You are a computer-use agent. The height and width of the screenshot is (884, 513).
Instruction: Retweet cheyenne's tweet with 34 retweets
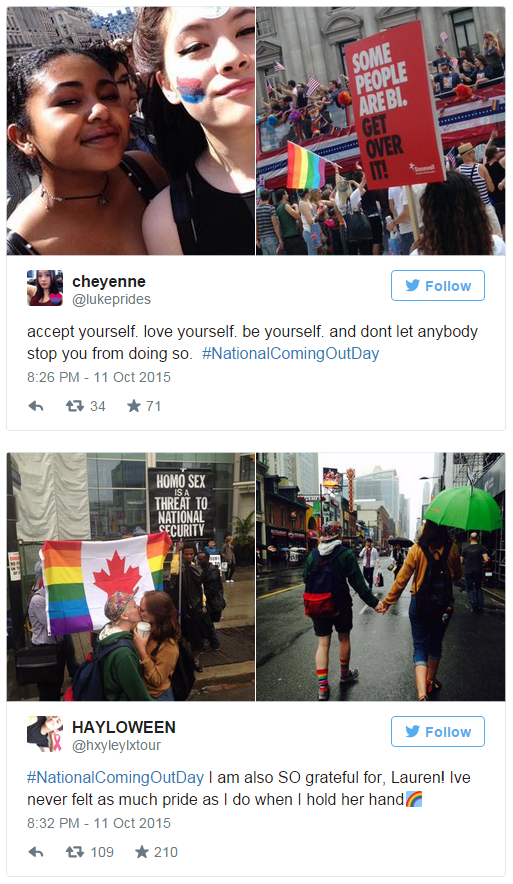74,406
